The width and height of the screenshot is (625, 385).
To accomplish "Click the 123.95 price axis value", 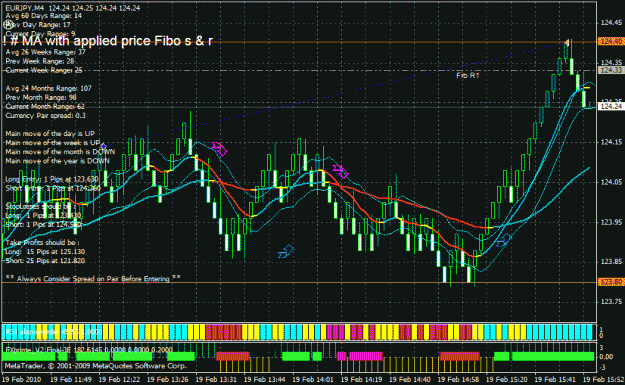I will click(611, 222).
